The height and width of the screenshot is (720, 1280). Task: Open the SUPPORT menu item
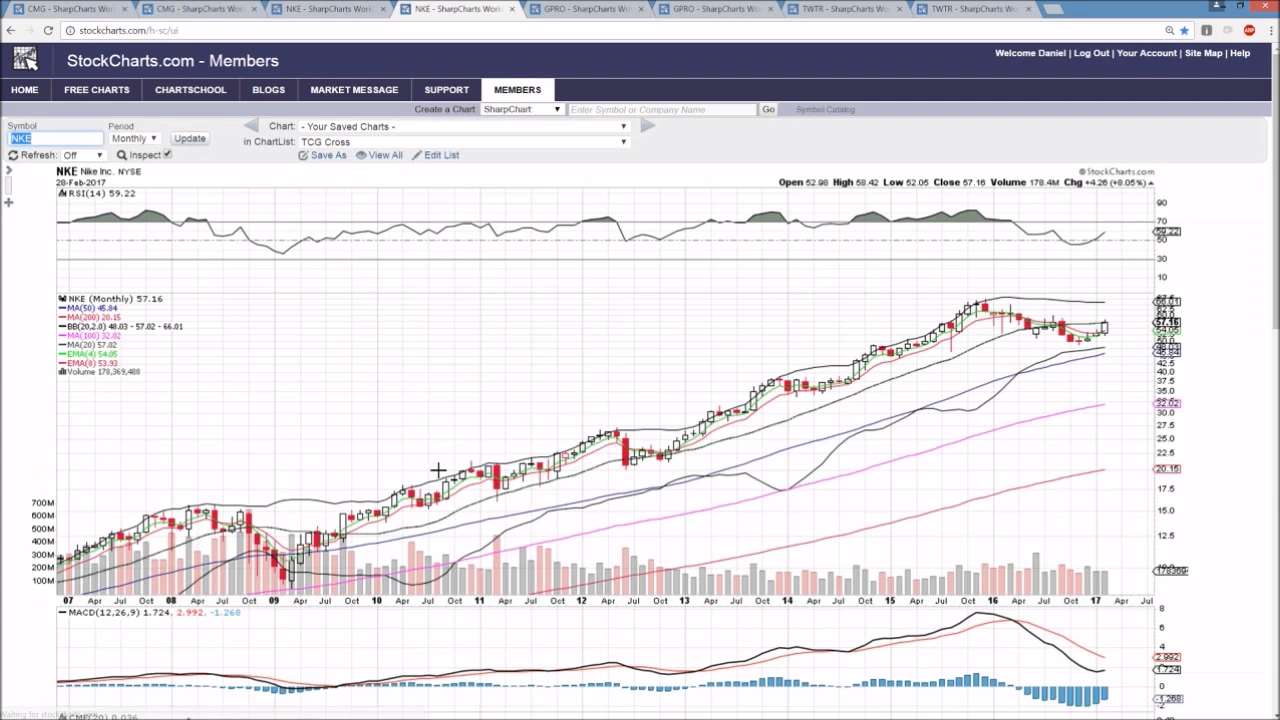[446, 90]
